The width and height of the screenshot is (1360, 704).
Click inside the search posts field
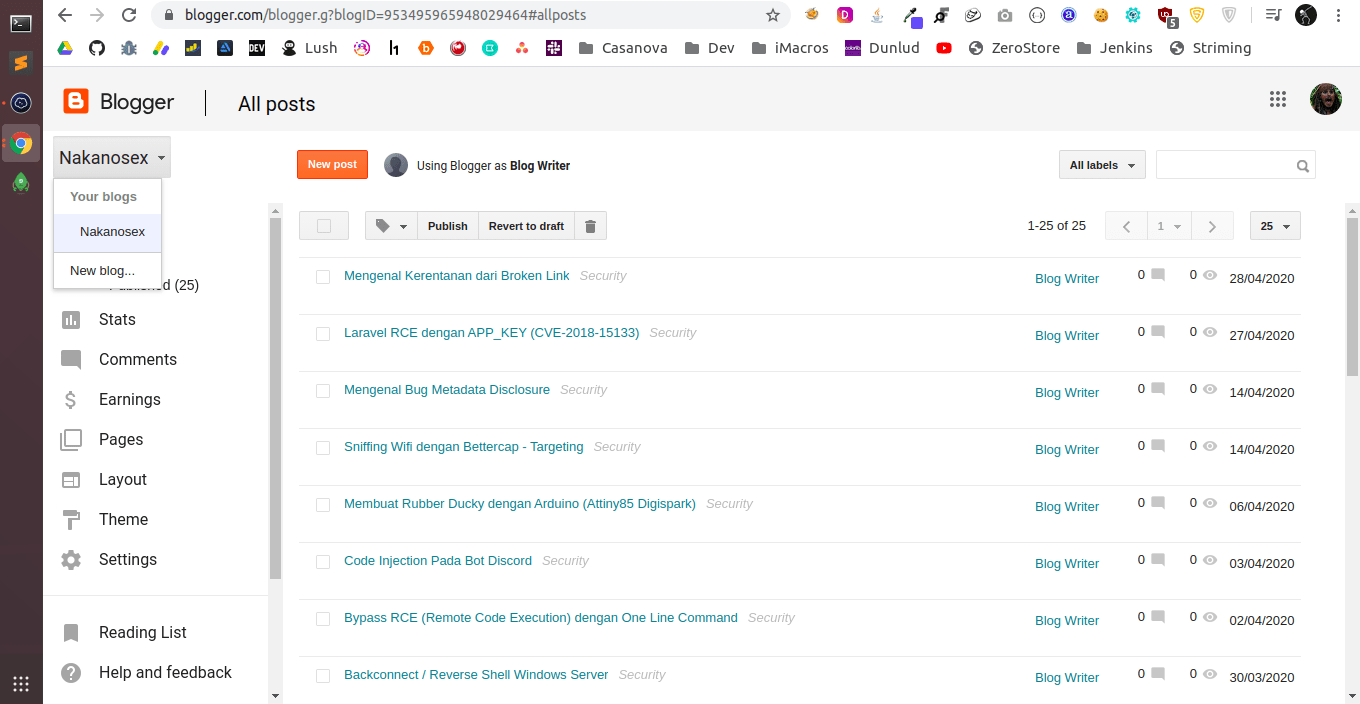[x=1225, y=164]
